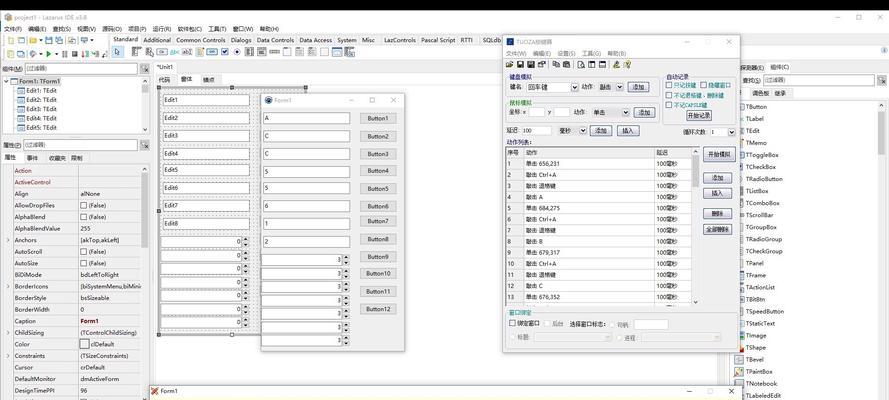Open the dropdown arrow beside the Run button
Screen dimensions: 889x400
(57, 54)
